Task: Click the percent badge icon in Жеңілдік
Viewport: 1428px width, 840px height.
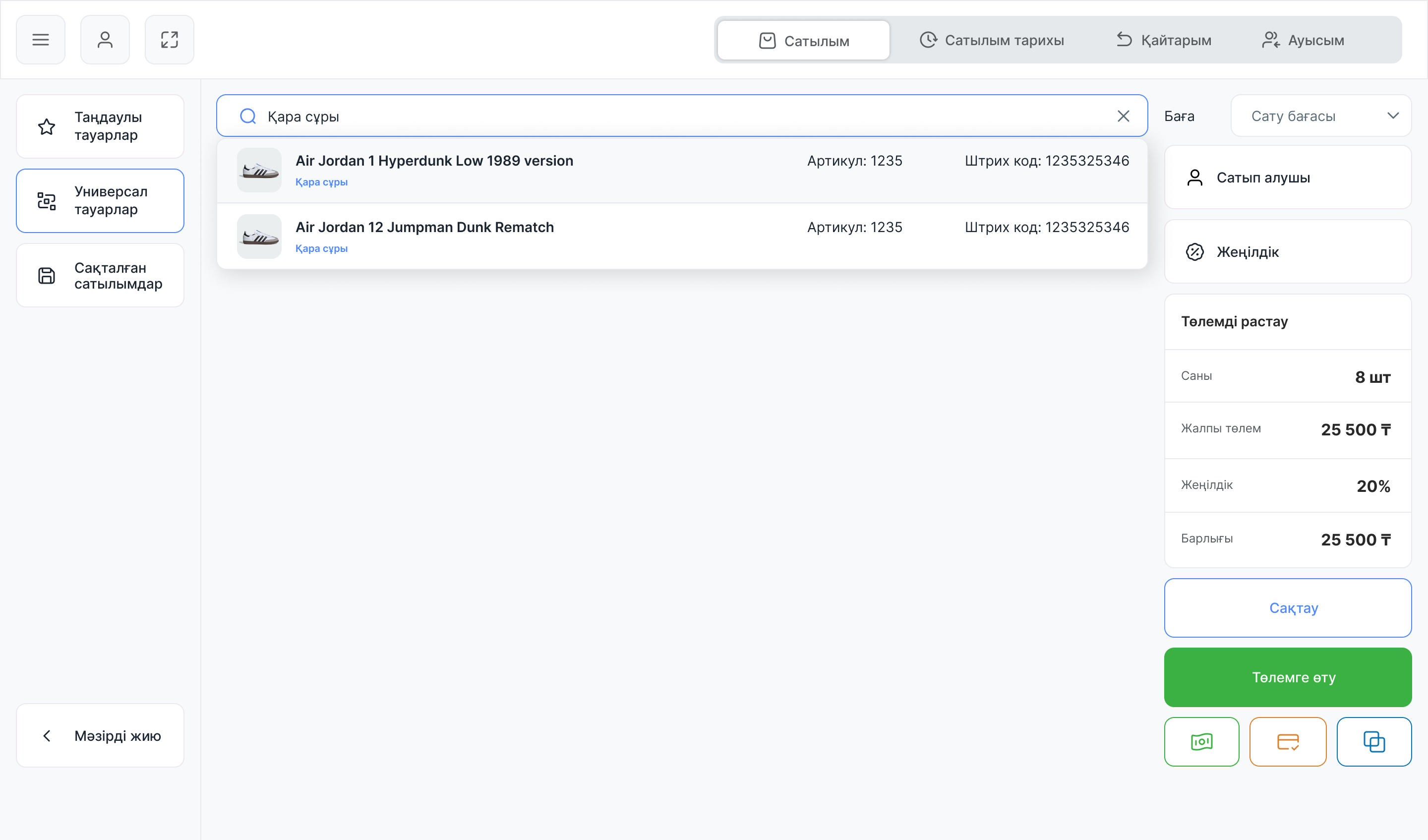Action: [x=1194, y=252]
